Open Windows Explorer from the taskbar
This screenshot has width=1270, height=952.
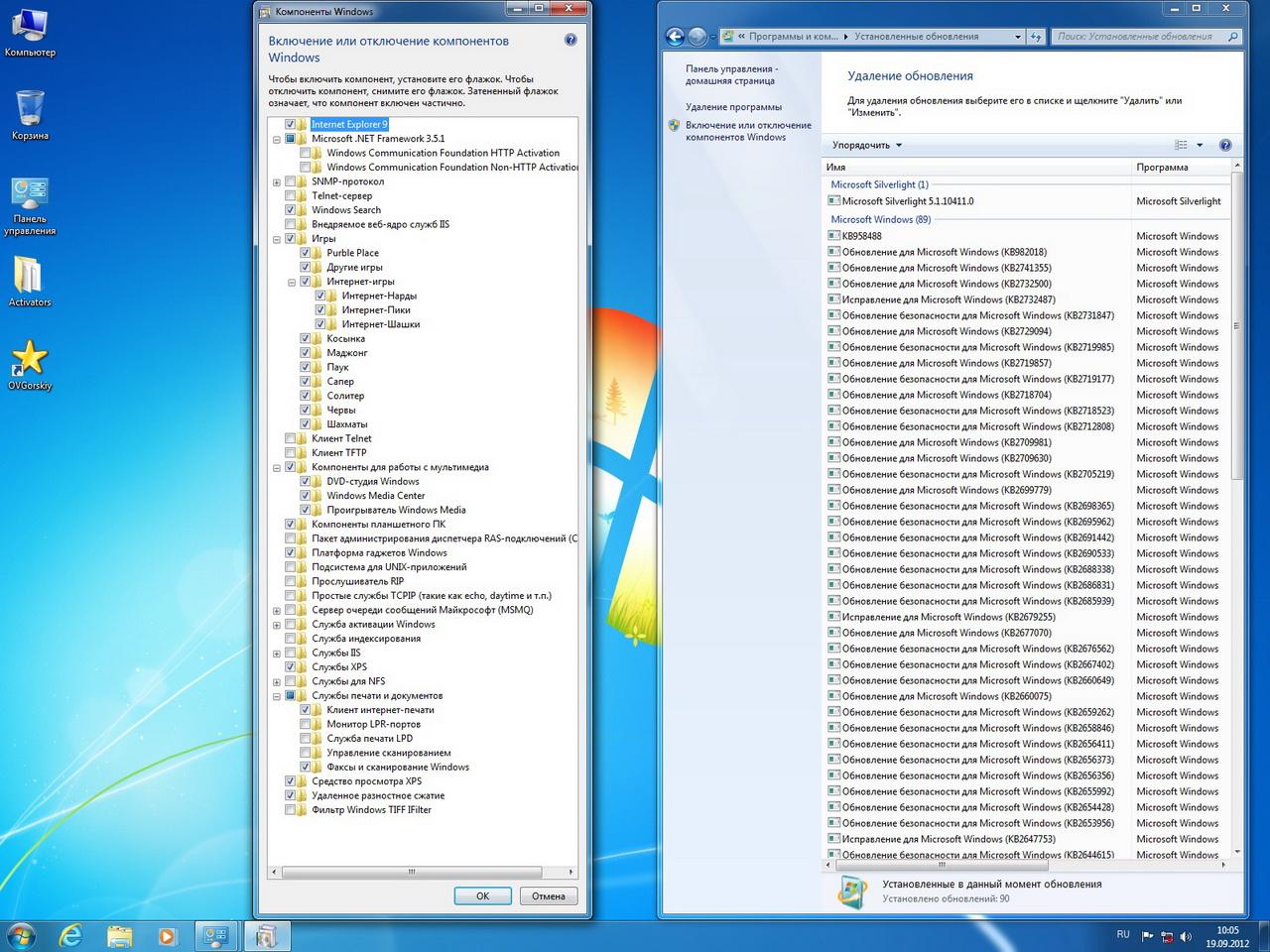(x=119, y=935)
